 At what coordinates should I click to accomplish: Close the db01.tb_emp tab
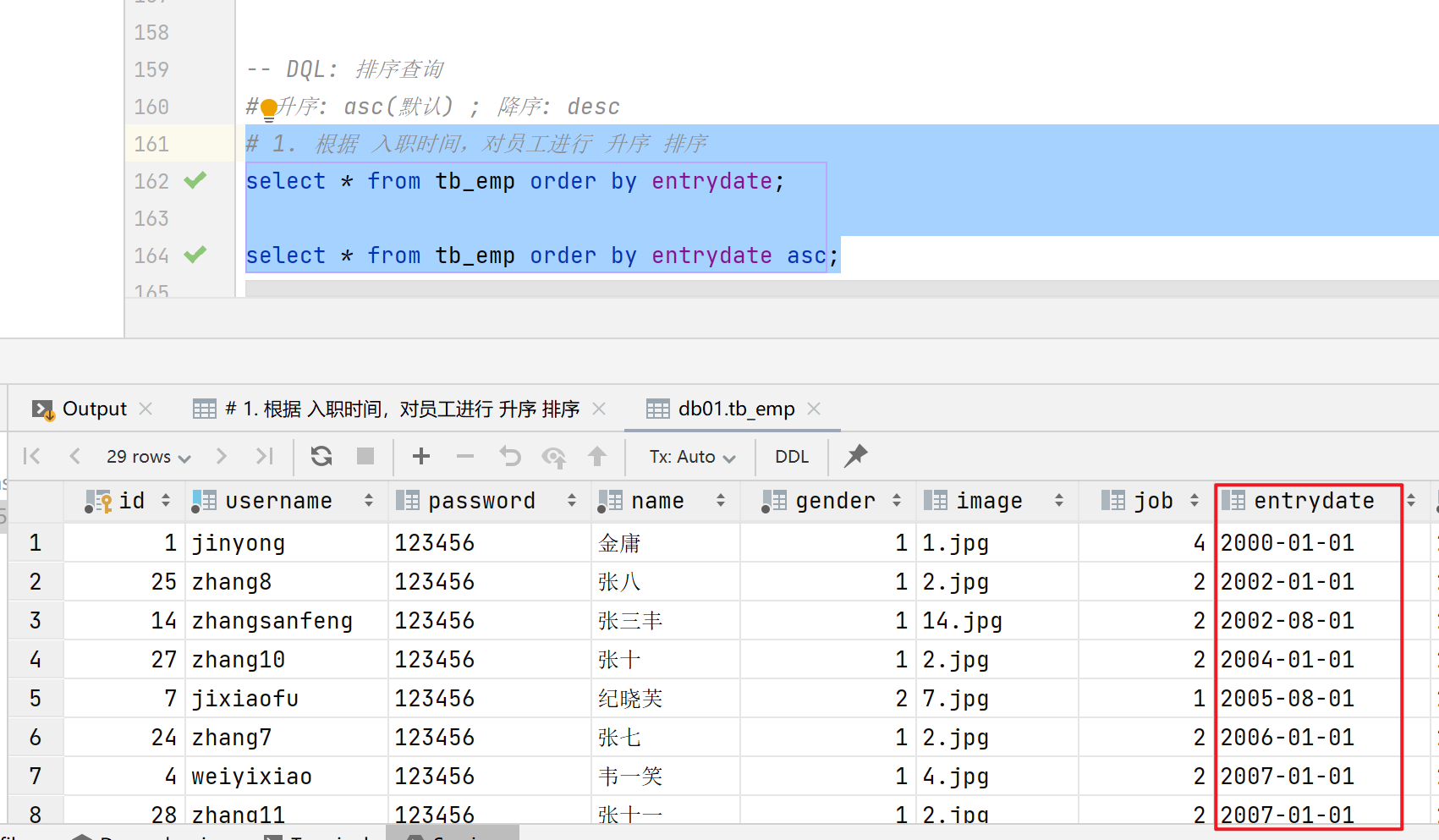click(x=814, y=409)
